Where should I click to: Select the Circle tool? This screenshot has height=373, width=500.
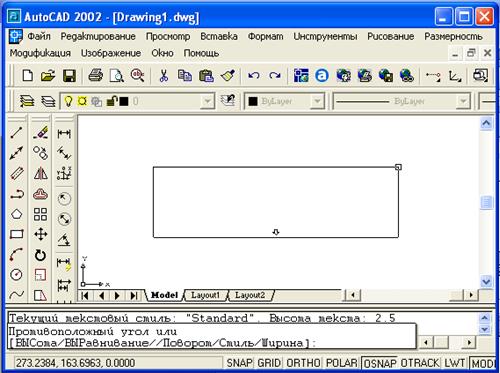(16, 275)
